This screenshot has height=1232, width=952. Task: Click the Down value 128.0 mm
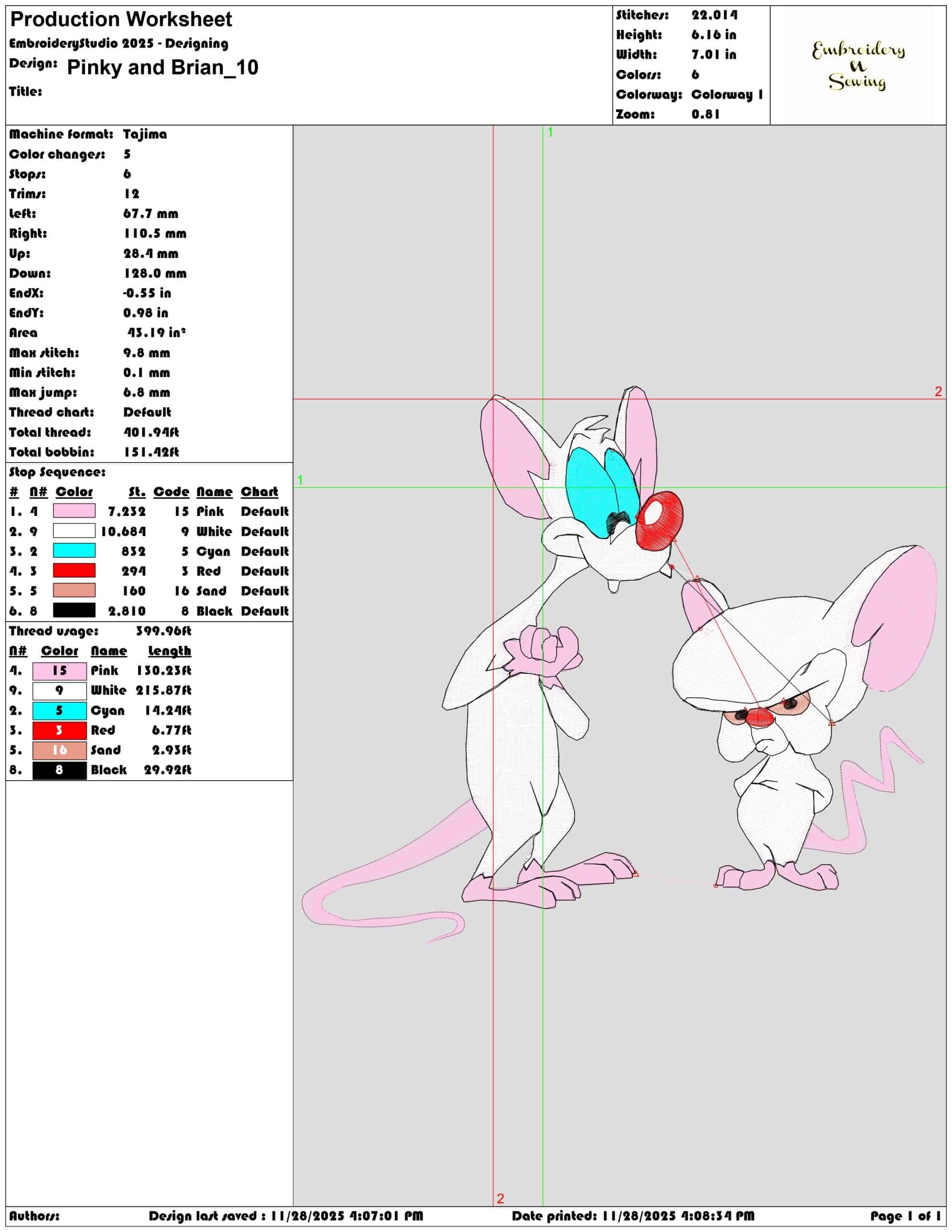pyautogui.click(x=154, y=273)
